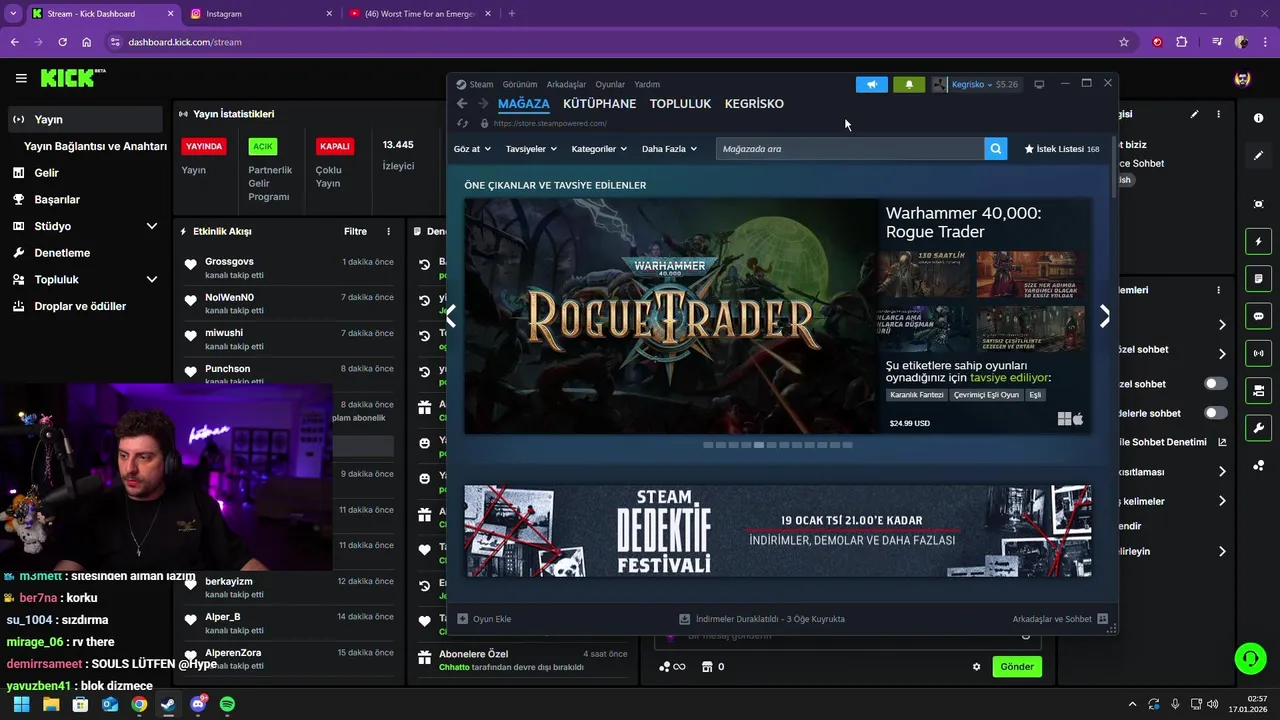The image size is (1280, 720).
Task: Show next featured game carousel arrow
Action: coord(1104,316)
